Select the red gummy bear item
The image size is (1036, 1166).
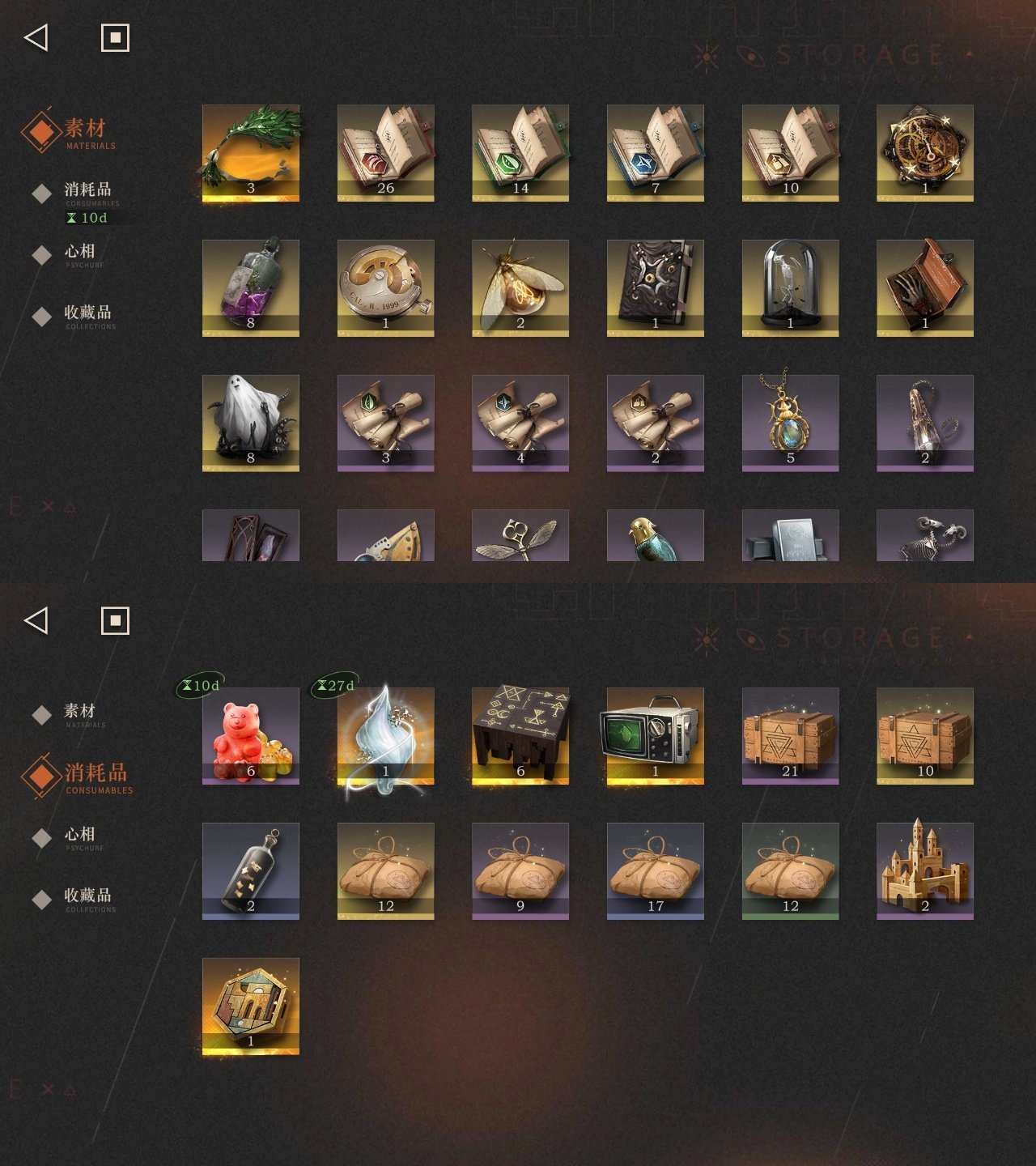(251, 736)
